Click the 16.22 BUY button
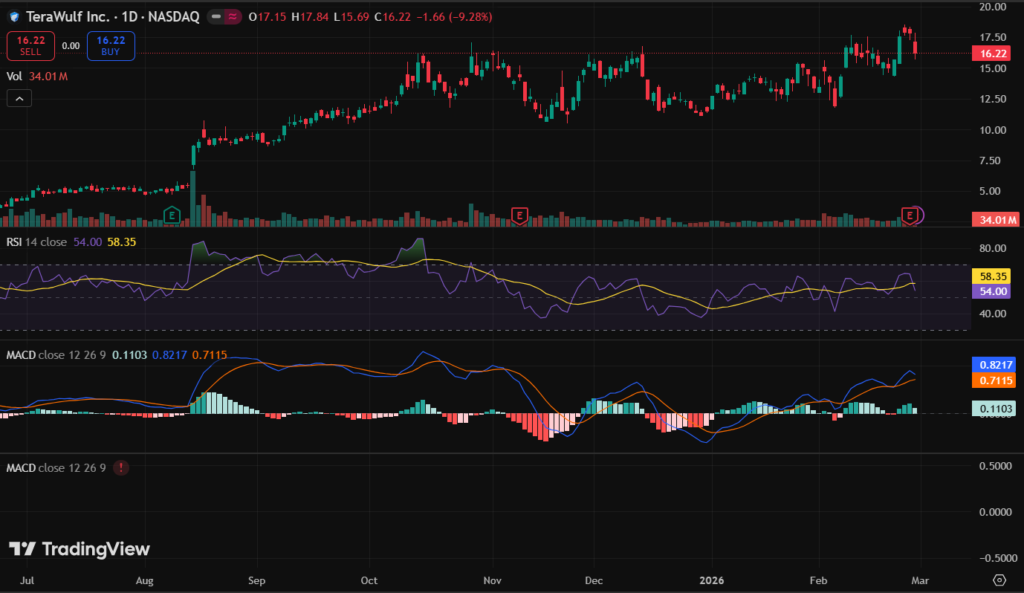This screenshot has width=1024, height=593. 110,45
